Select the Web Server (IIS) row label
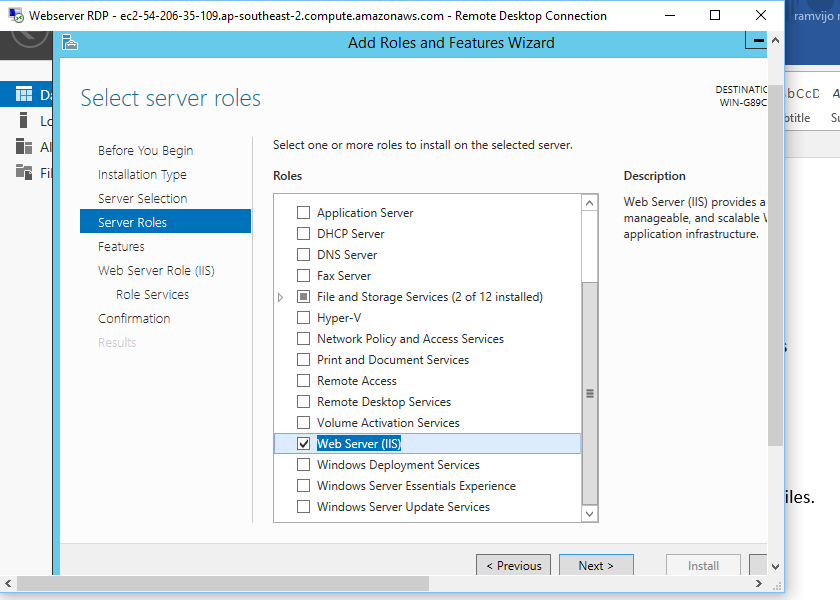 [x=358, y=444]
